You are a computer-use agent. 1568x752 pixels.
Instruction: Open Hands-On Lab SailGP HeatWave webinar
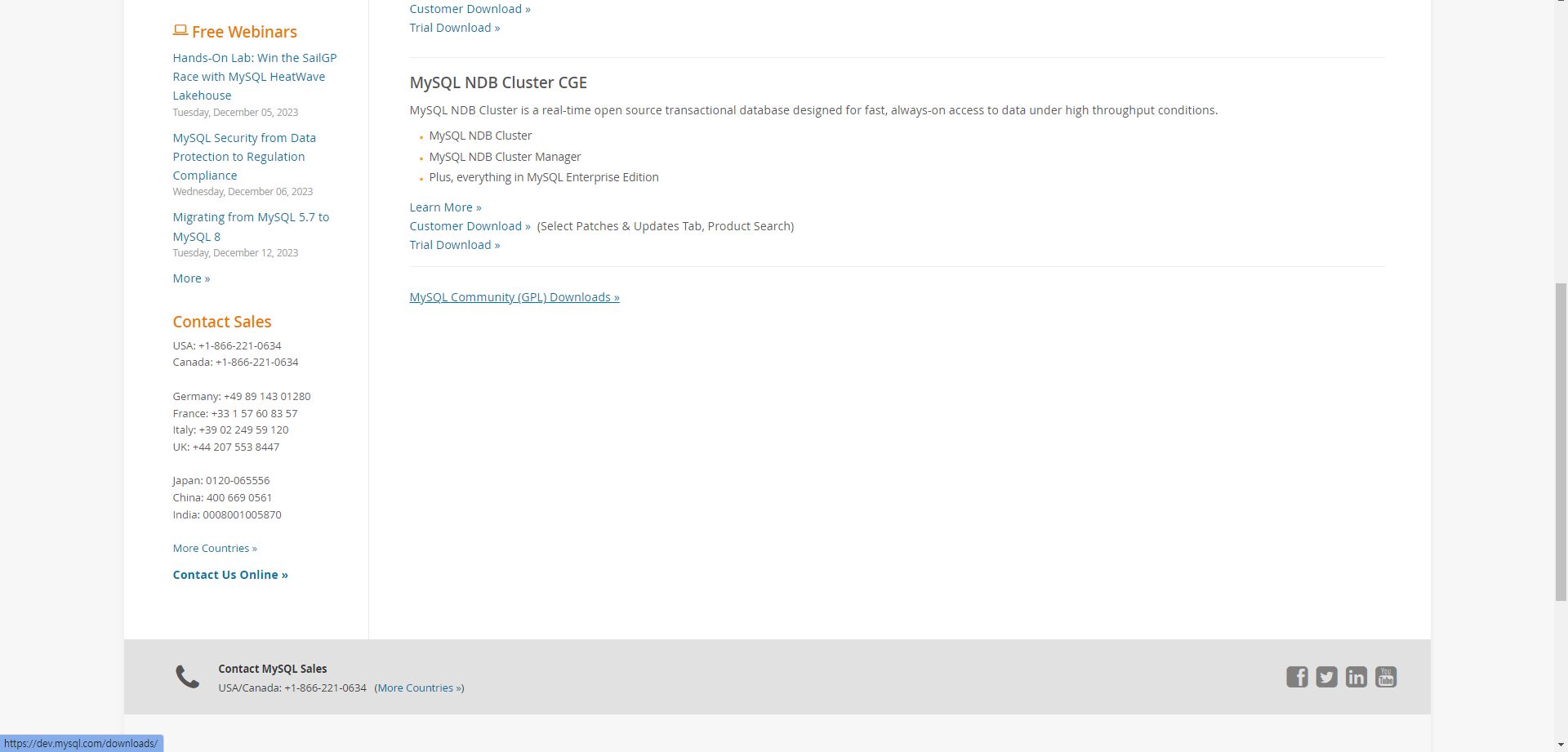coord(255,77)
